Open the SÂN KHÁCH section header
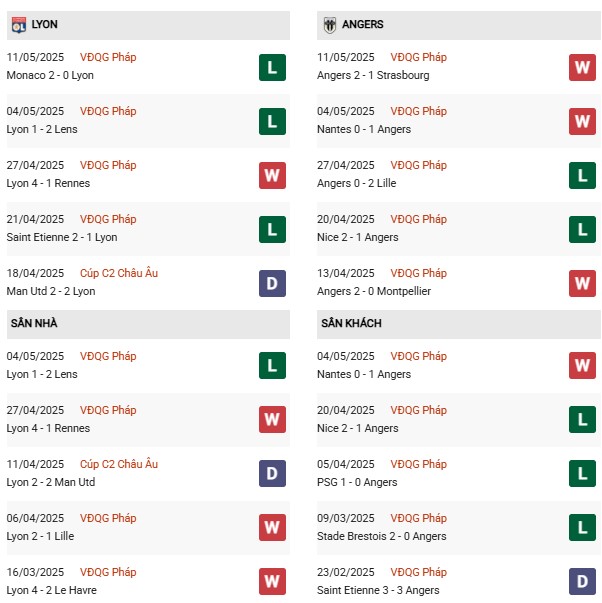Viewport: 602px width, 603px height. 458,324
